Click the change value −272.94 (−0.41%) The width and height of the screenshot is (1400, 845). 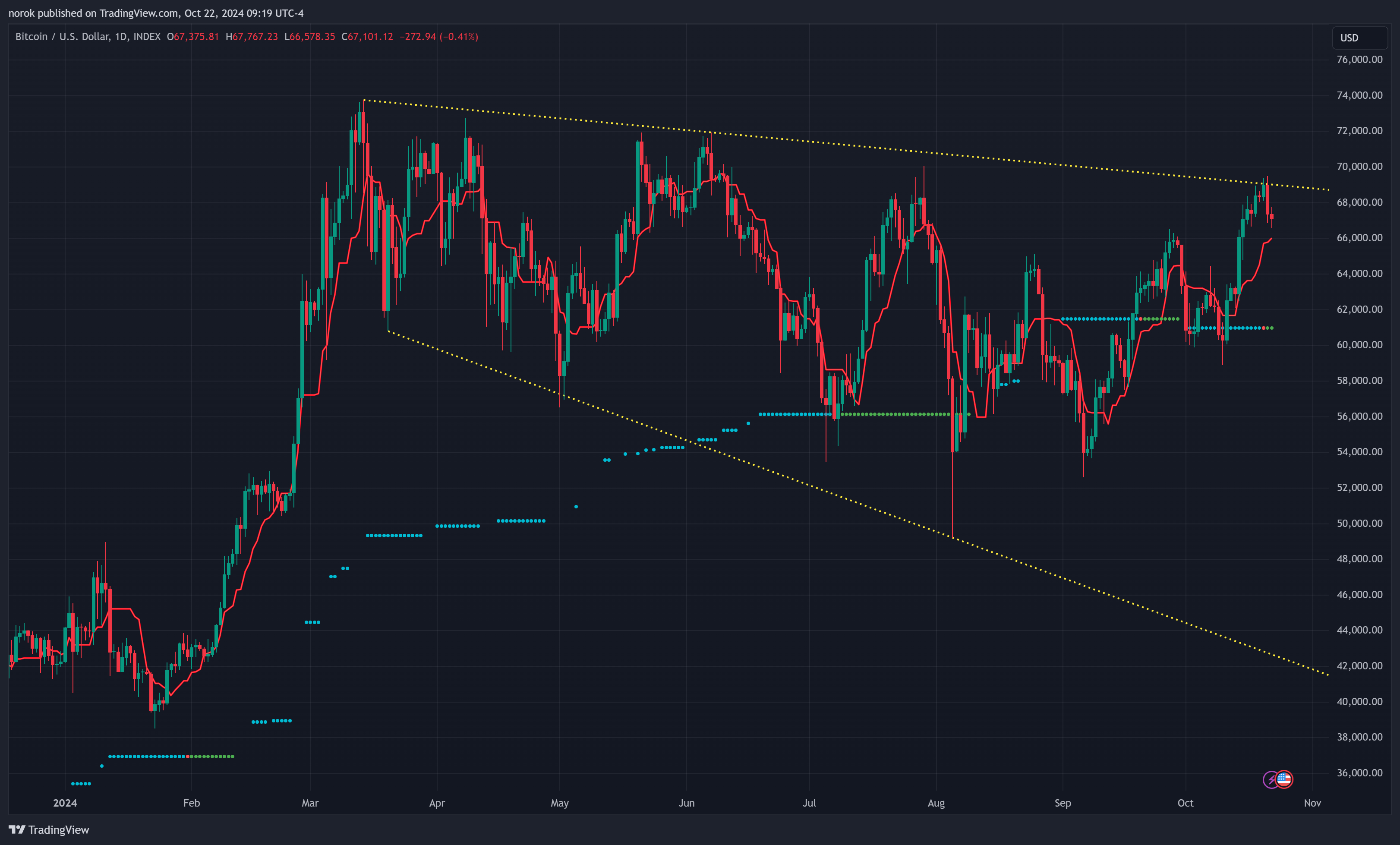(x=438, y=36)
